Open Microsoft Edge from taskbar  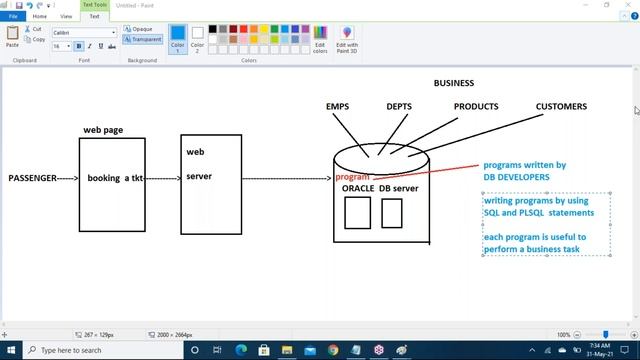(241, 350)
